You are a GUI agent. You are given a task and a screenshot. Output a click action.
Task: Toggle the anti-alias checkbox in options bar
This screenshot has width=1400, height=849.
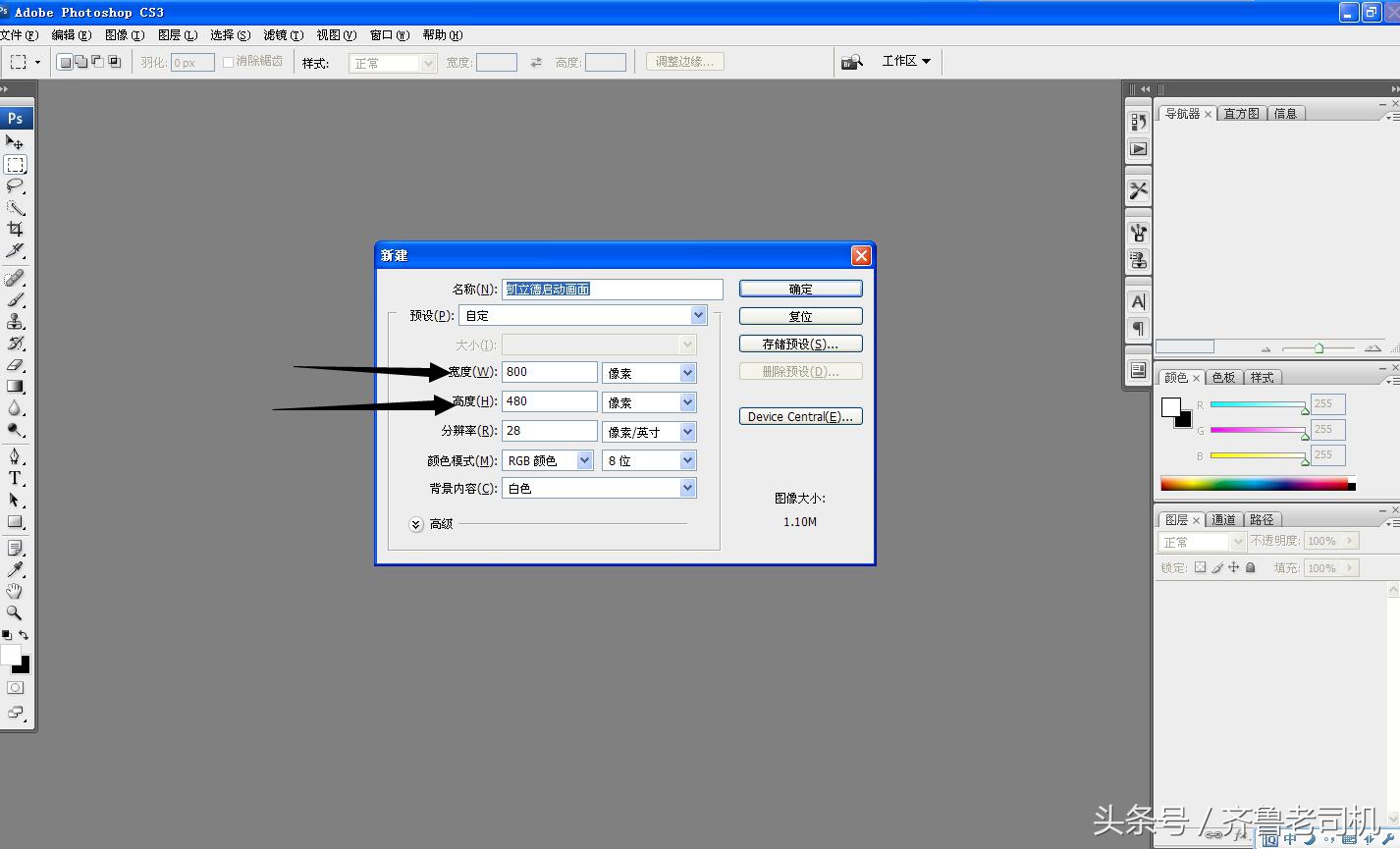click(x=228, y=62)
